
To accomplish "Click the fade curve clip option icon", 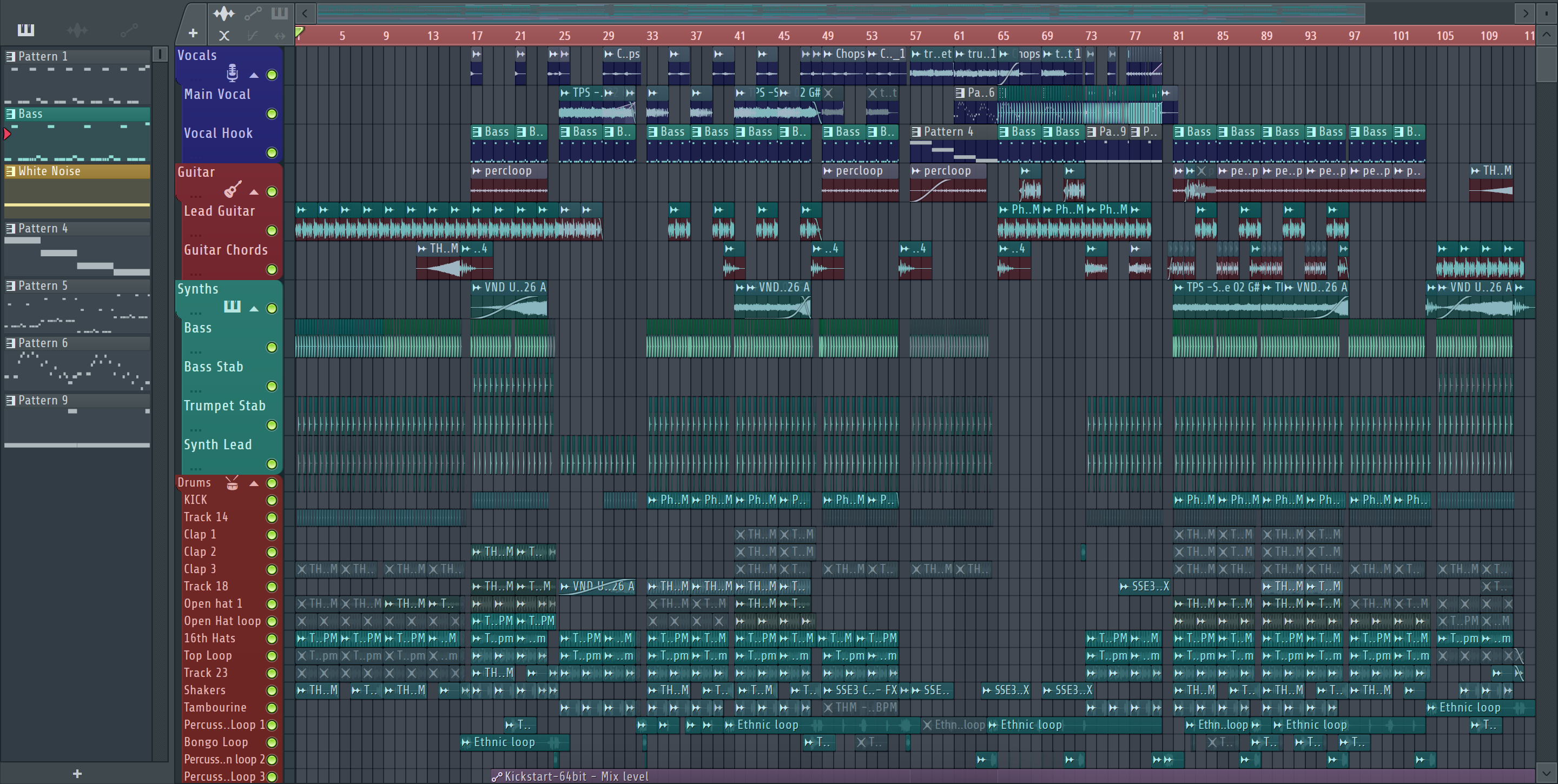I will coord(252,36).
